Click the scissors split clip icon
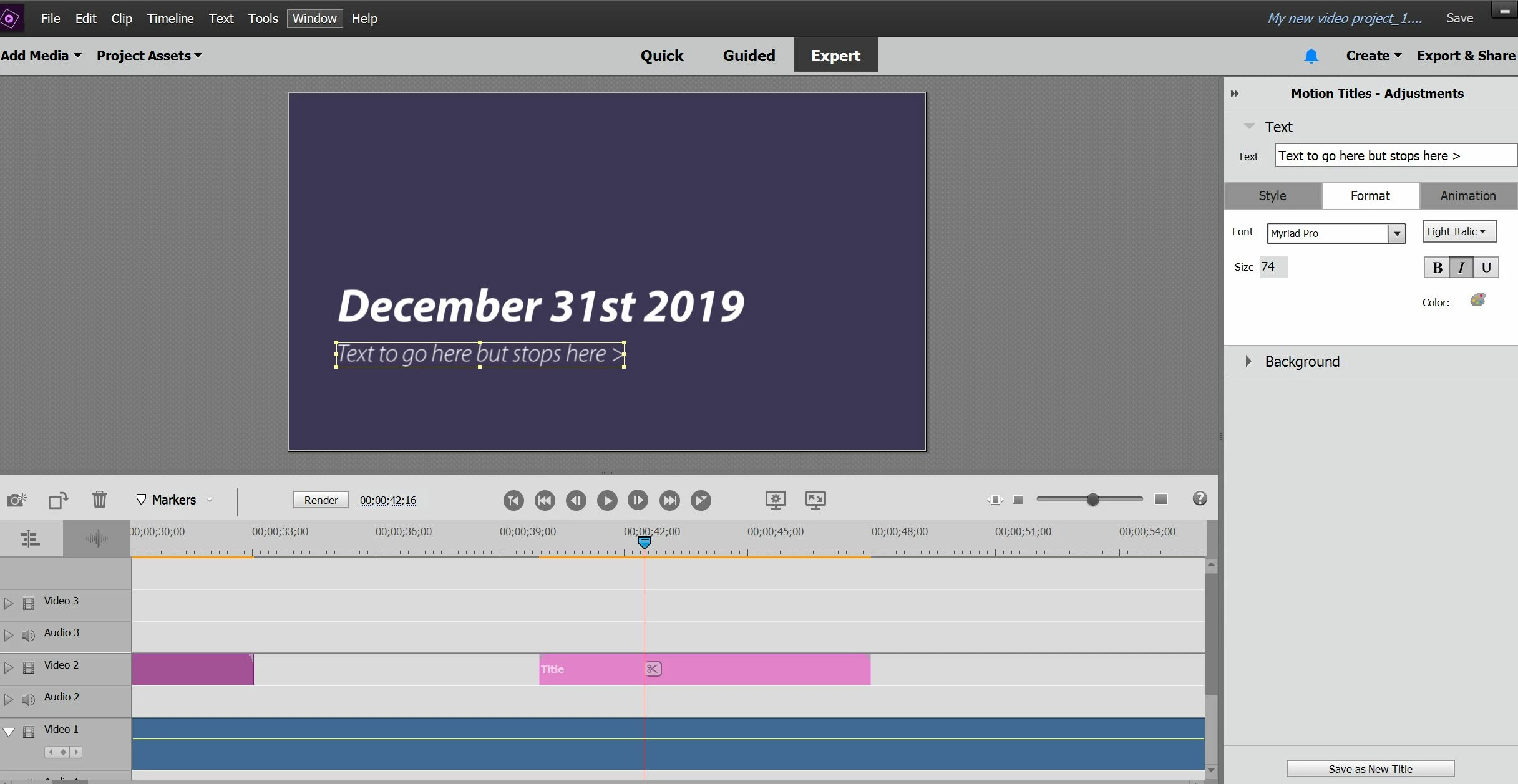1518x784 pixels. point(653,669)
